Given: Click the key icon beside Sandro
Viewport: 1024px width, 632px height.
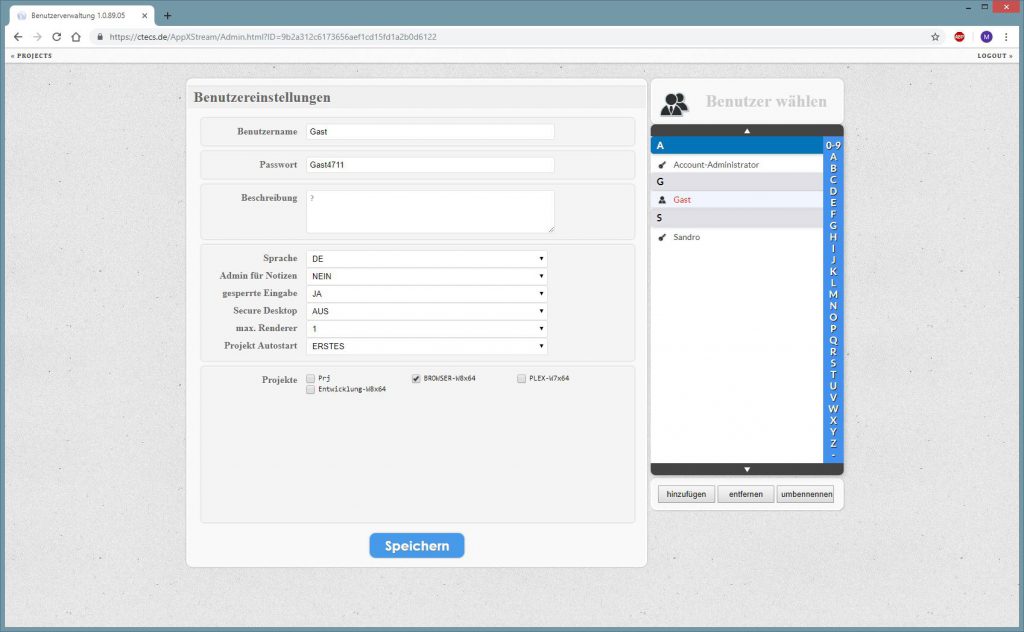Looking at the screenshot, I should point(662,238).
